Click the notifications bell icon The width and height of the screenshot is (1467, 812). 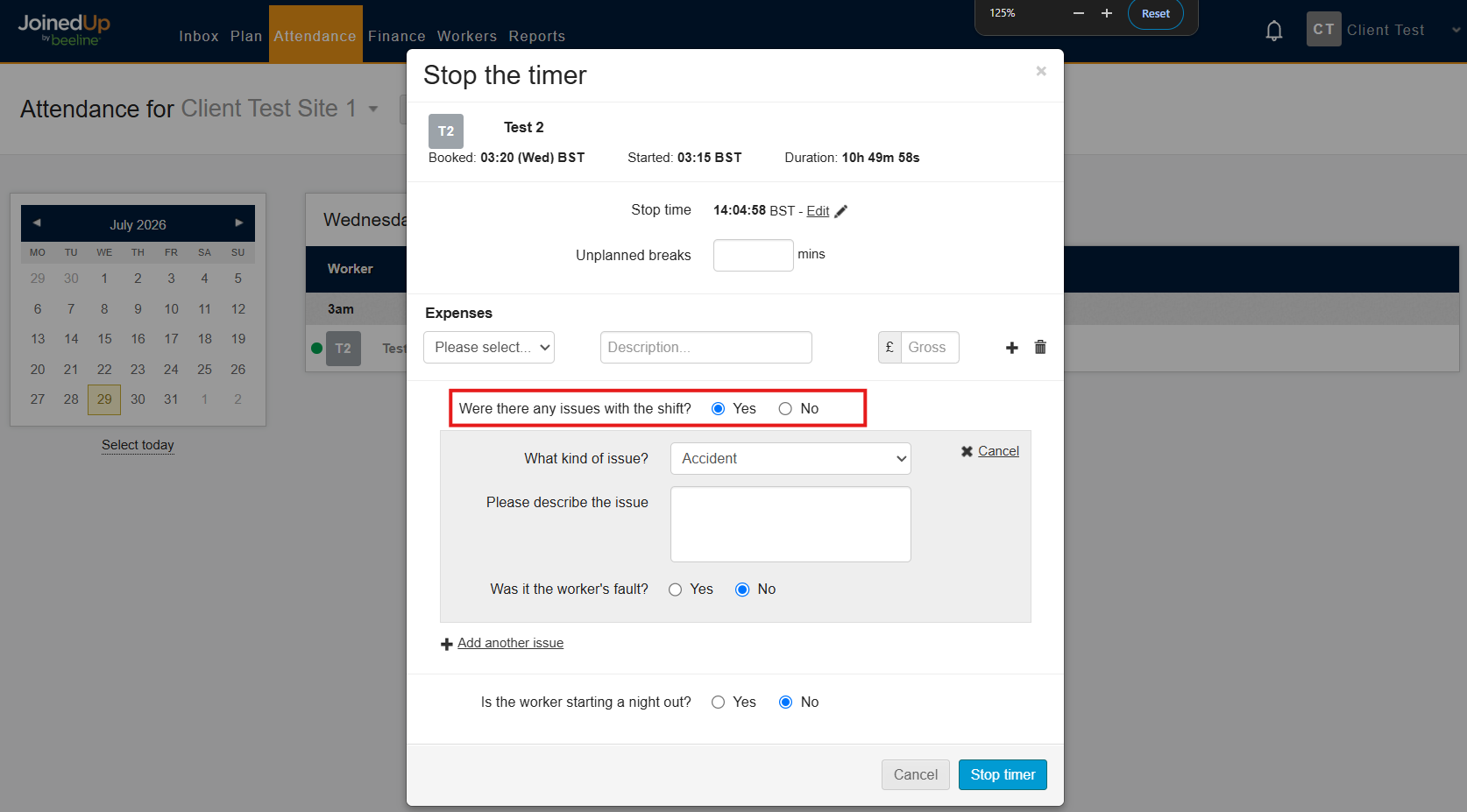1274,31
